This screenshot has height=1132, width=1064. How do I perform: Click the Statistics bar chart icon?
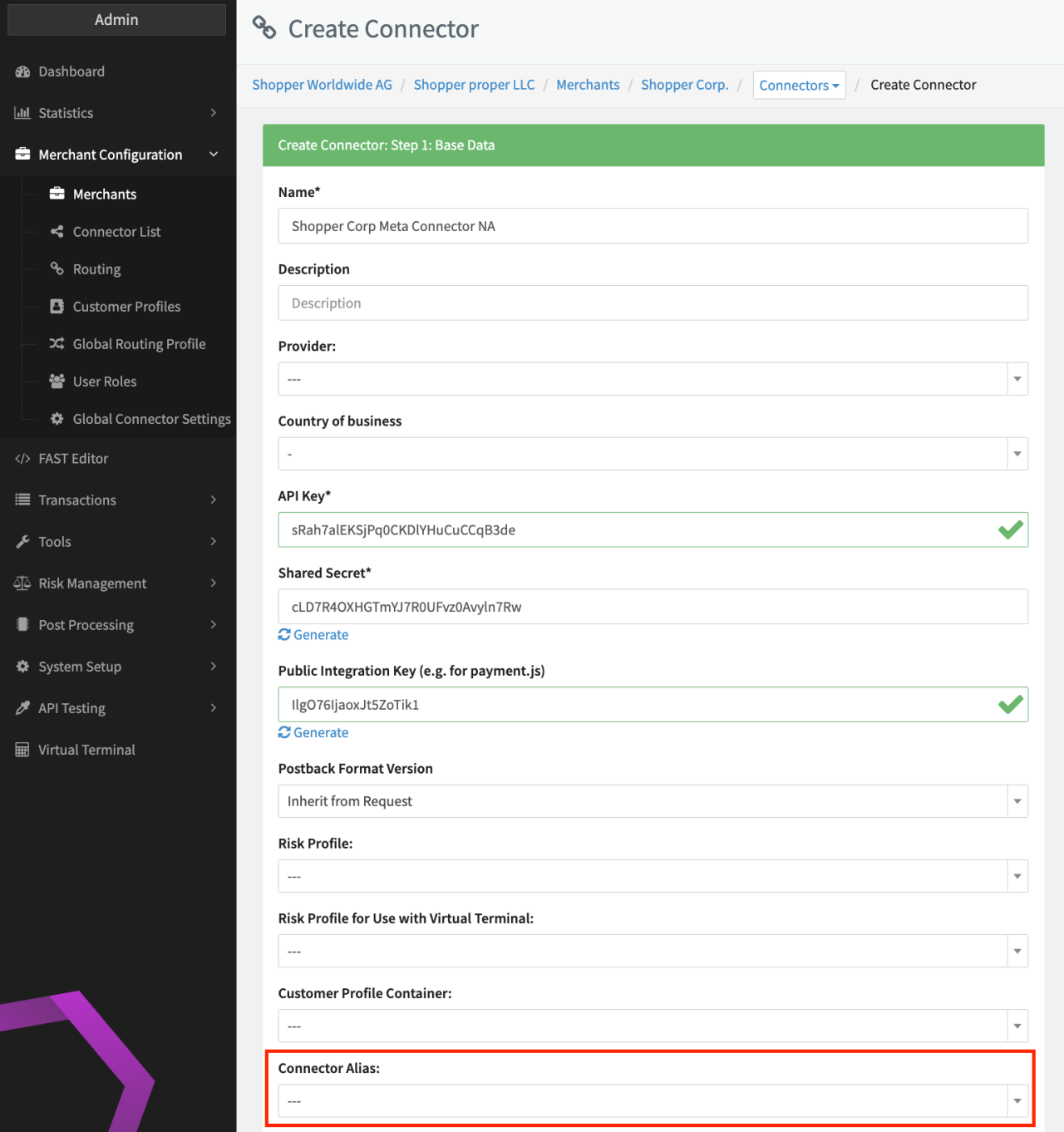click(22, 113)
